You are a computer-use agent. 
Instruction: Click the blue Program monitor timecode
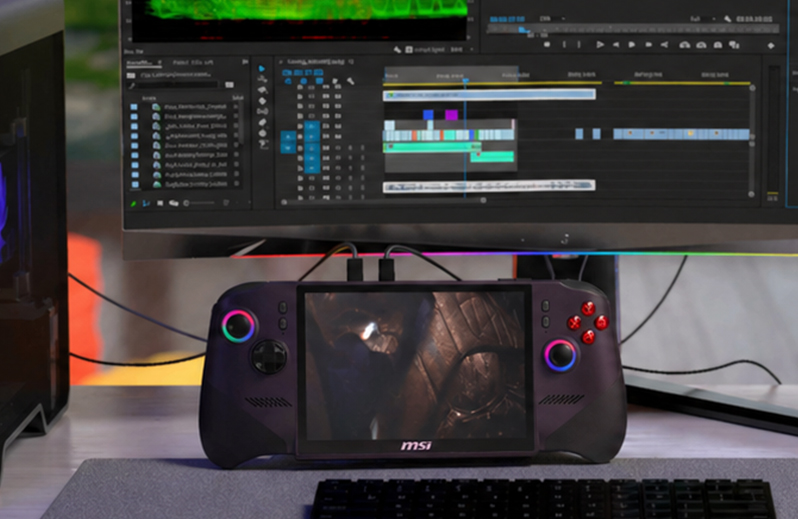(x=507, y=19)
